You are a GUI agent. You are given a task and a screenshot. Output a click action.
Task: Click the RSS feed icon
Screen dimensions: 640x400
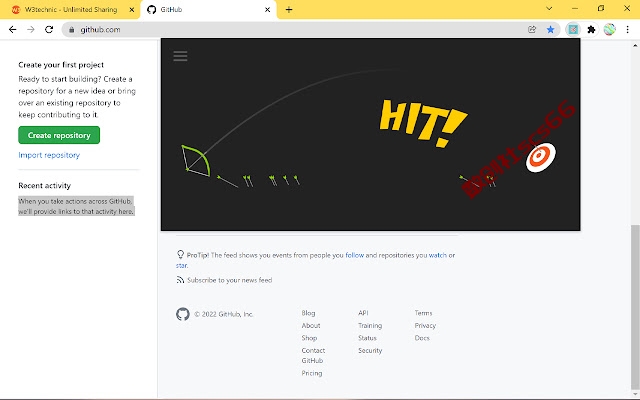click(180, 280)
